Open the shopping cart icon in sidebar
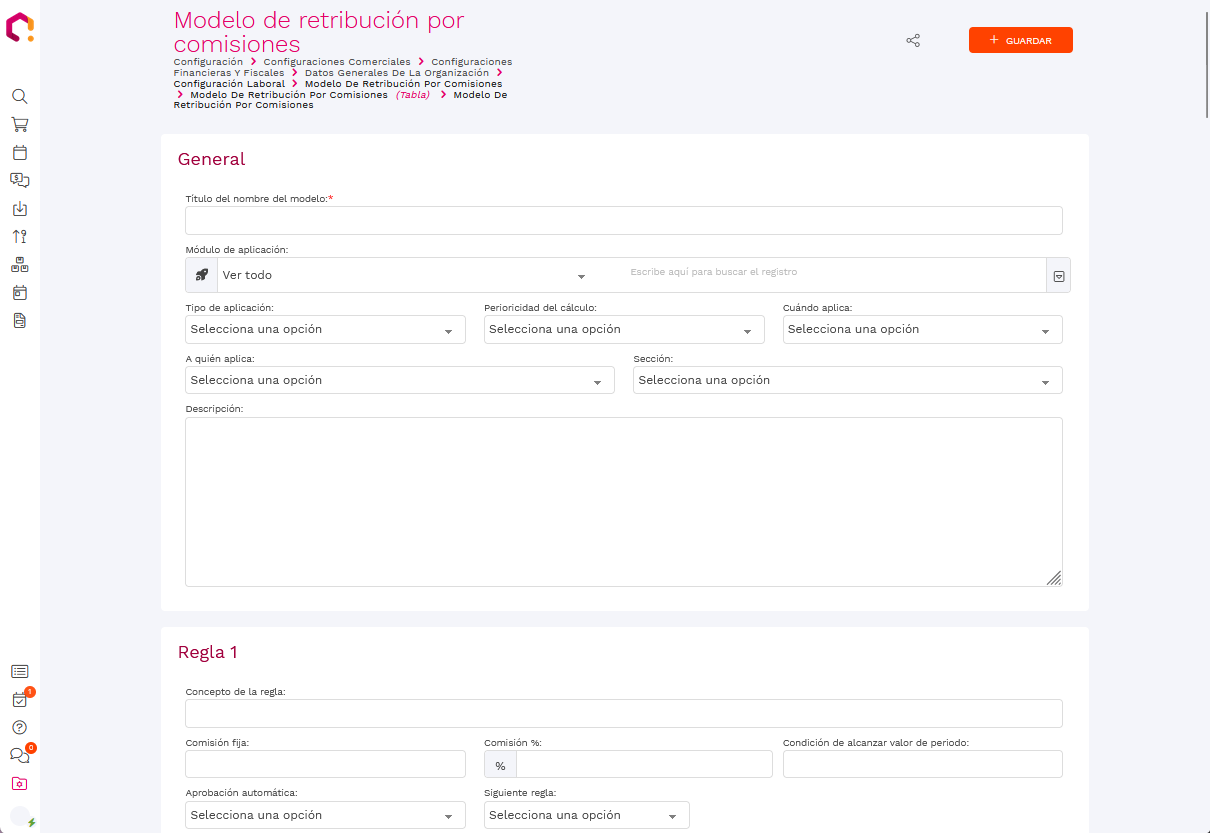This screenshot has height=833, width=1210. tap(19, 125)
